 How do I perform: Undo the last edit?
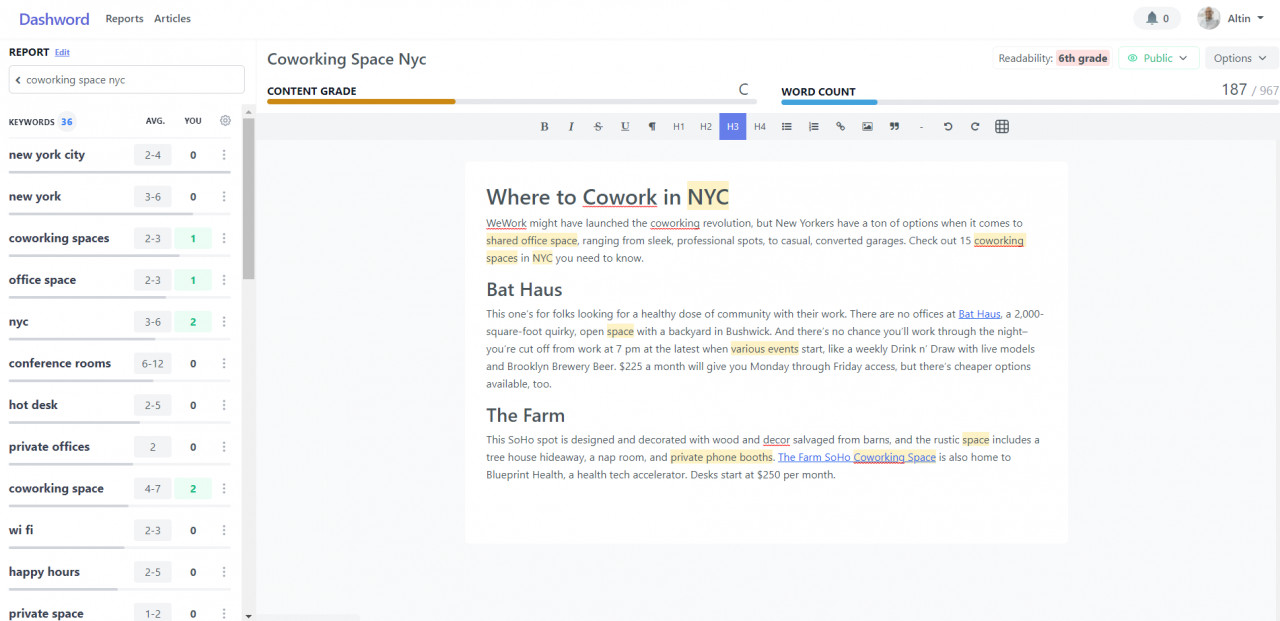click(x=948, y=127)
